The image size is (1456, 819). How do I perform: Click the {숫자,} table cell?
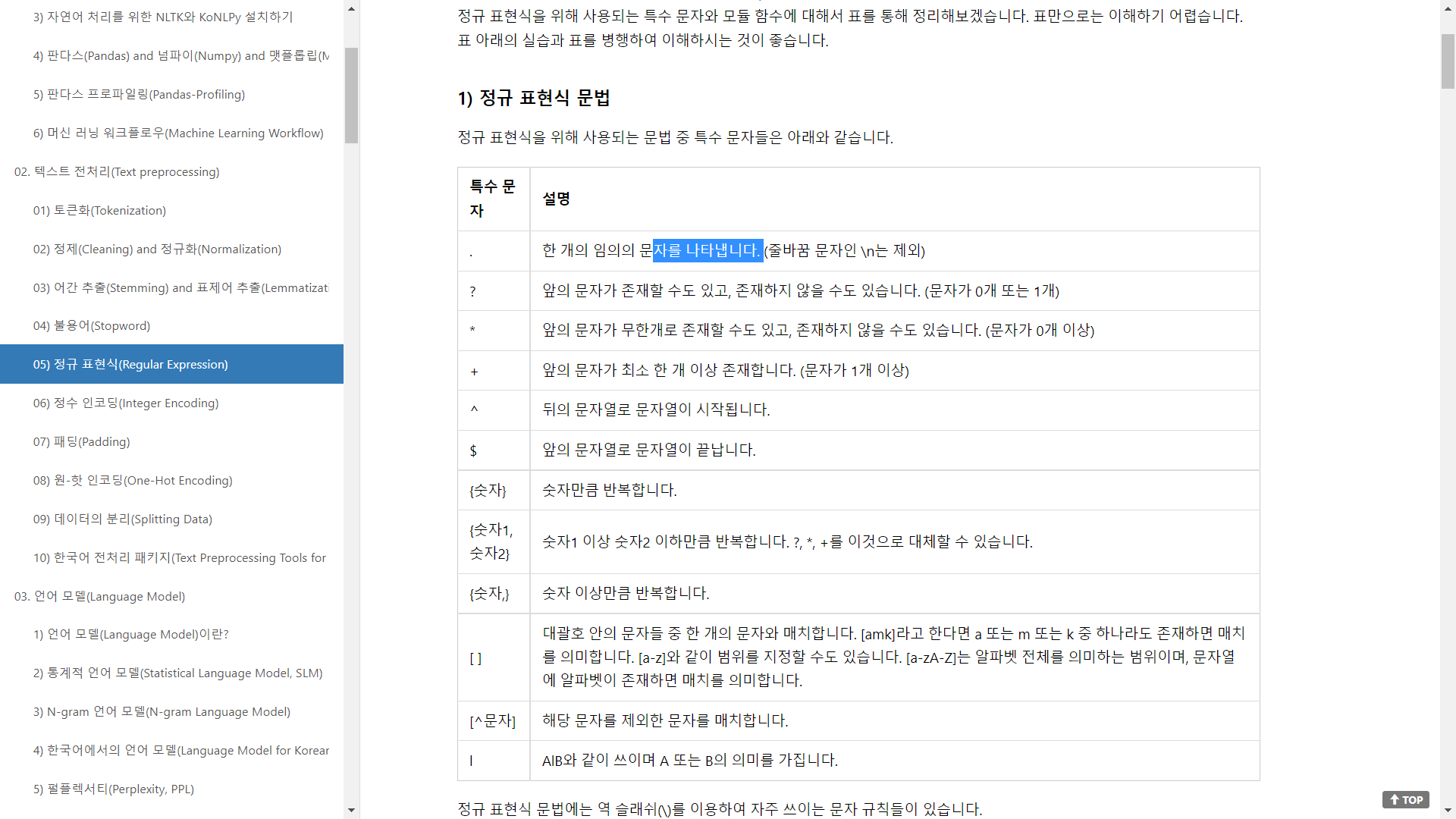coord(494,593)
